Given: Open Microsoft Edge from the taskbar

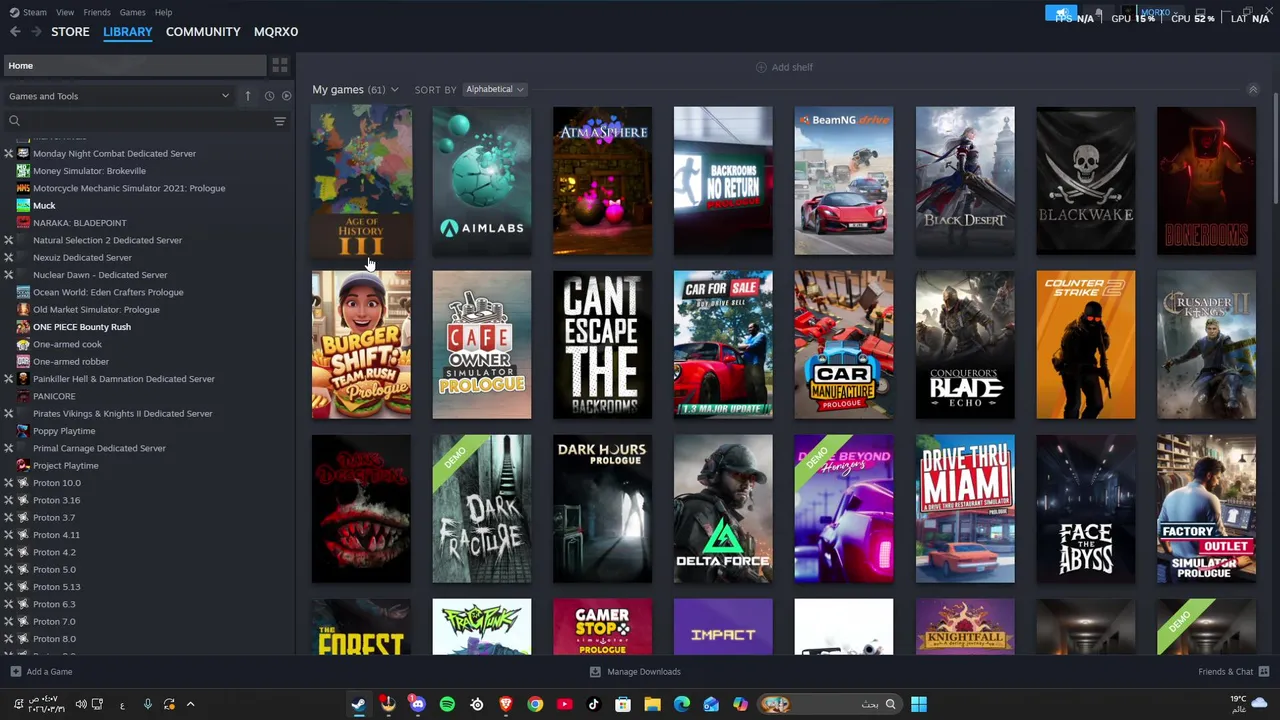Looking at the screenshot, I should tap(681, 704).
